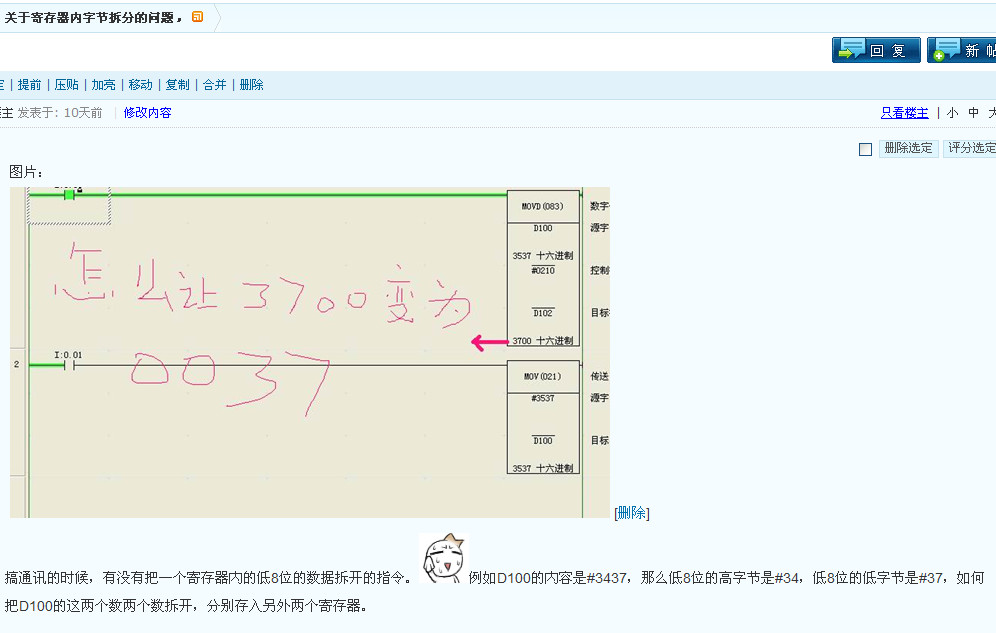Tick the post selection checkbox
The image size is (996, 633).
(x=866, y=149)
